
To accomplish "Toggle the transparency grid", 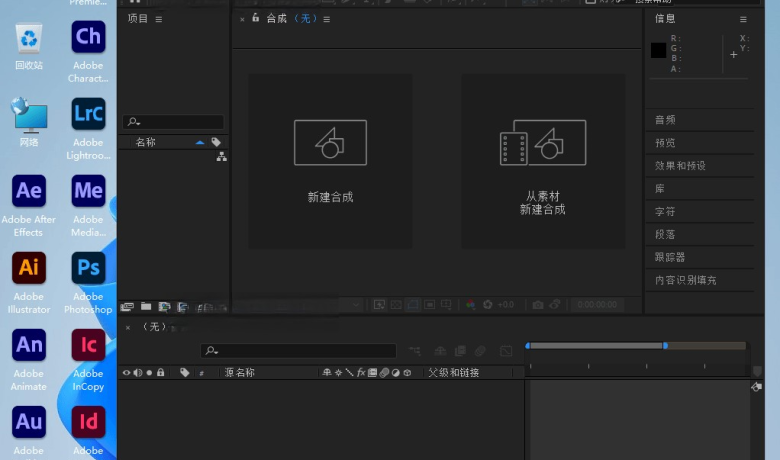I will click(x=396, y=304).
